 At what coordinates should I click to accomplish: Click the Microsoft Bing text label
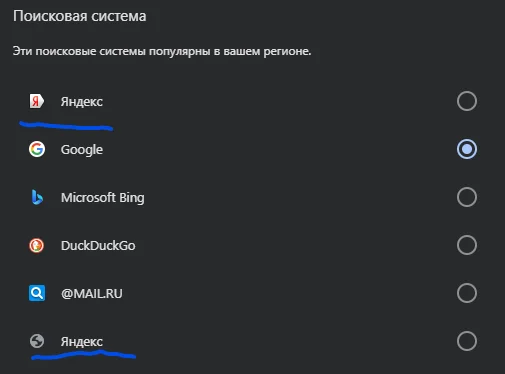103,198
